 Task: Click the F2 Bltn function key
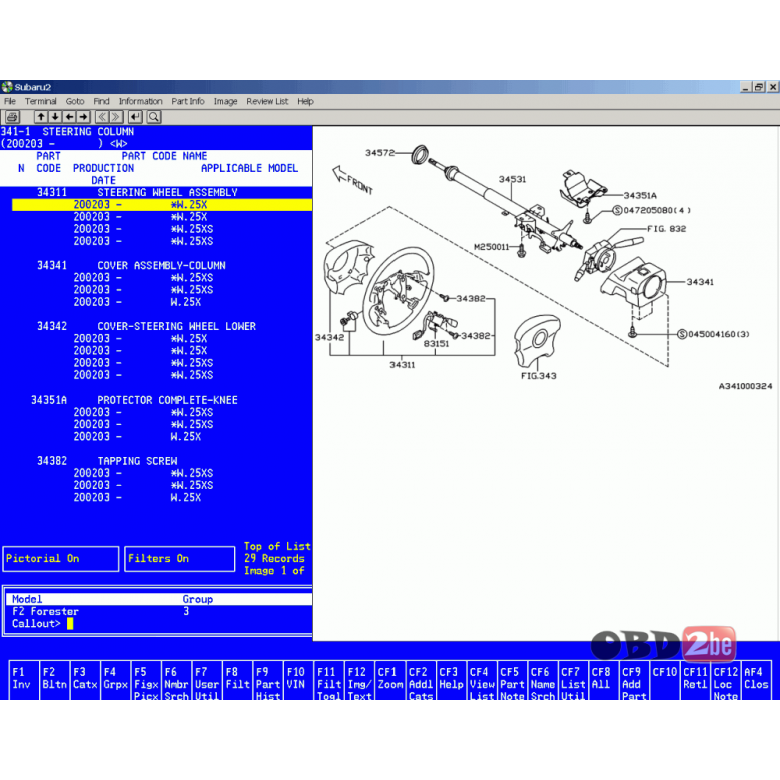(54, 680)
